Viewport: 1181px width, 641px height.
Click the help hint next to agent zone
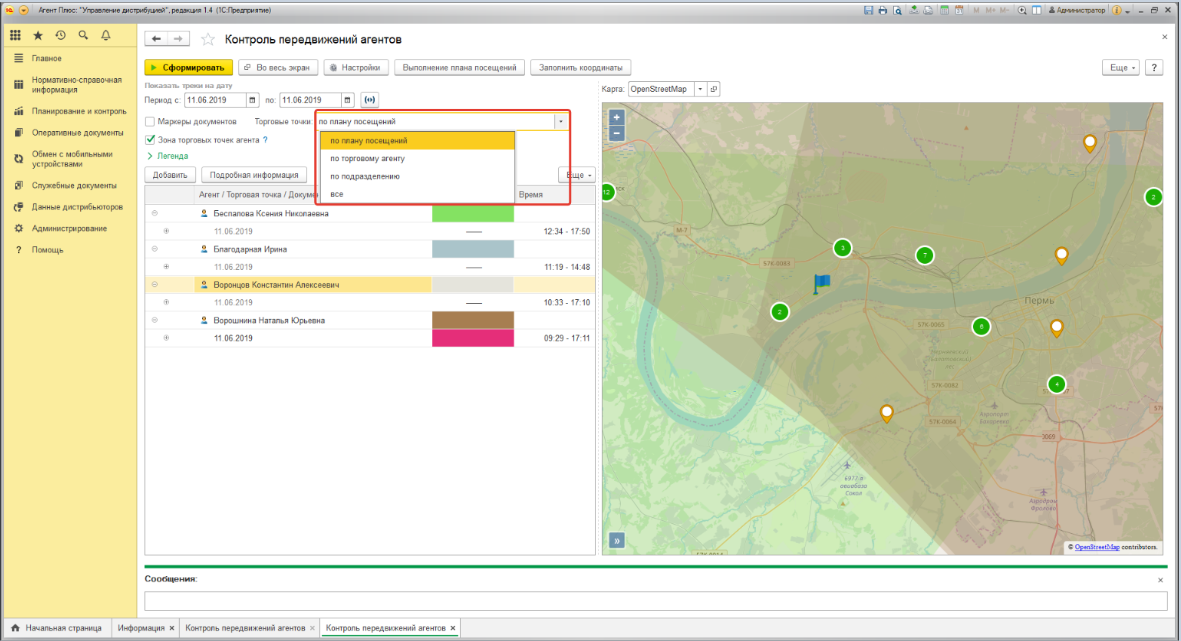[265, 140]
